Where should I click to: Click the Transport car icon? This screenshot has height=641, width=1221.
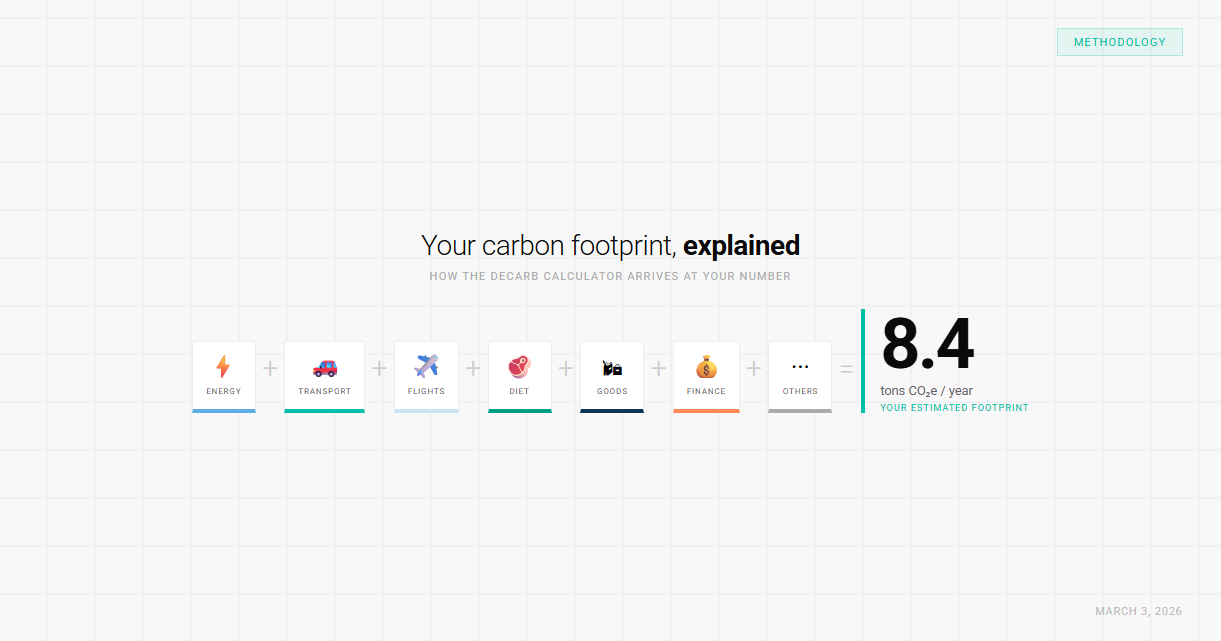click(x=324, y=365)
